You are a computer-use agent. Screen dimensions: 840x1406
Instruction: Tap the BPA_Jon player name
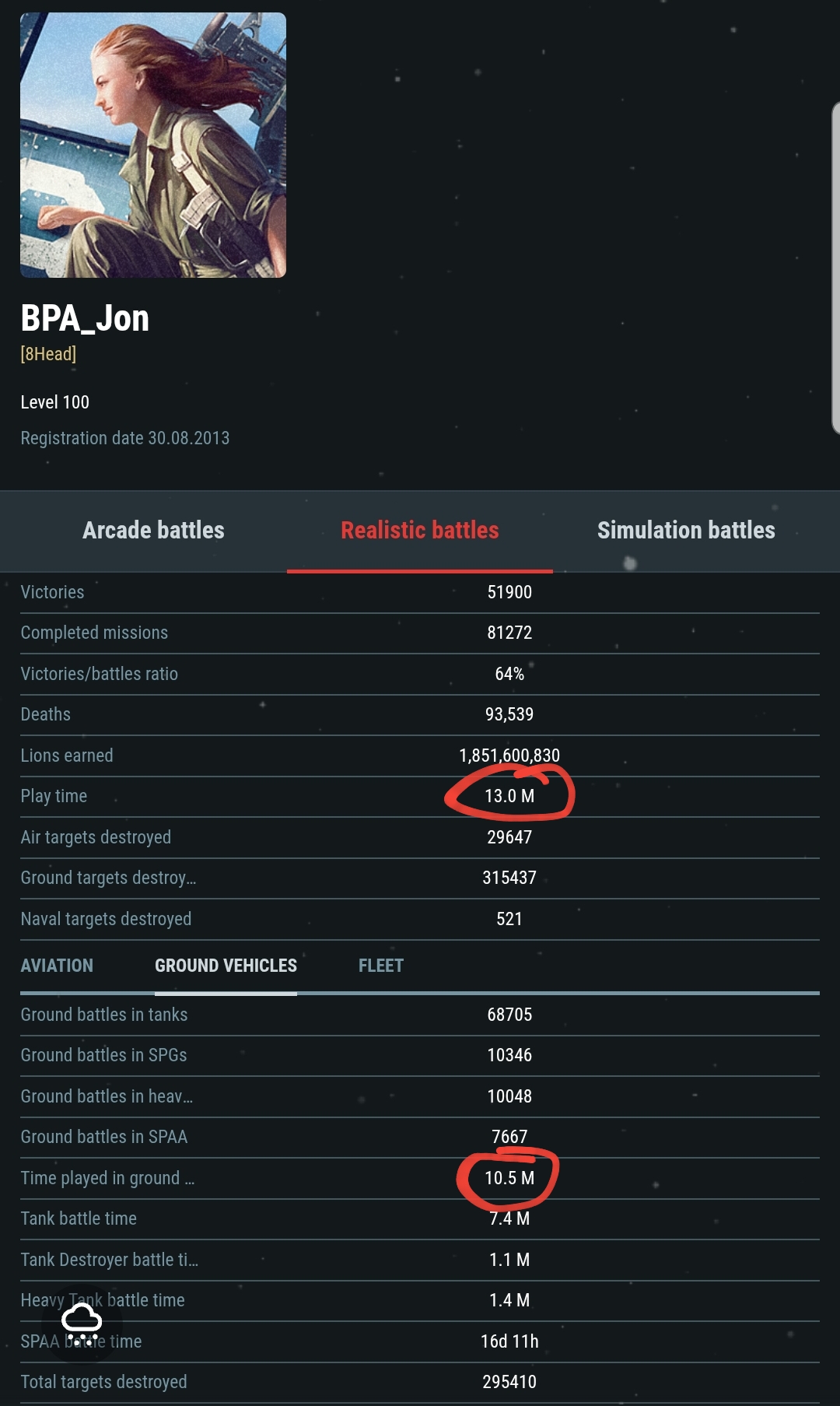(x=85, y=318)
